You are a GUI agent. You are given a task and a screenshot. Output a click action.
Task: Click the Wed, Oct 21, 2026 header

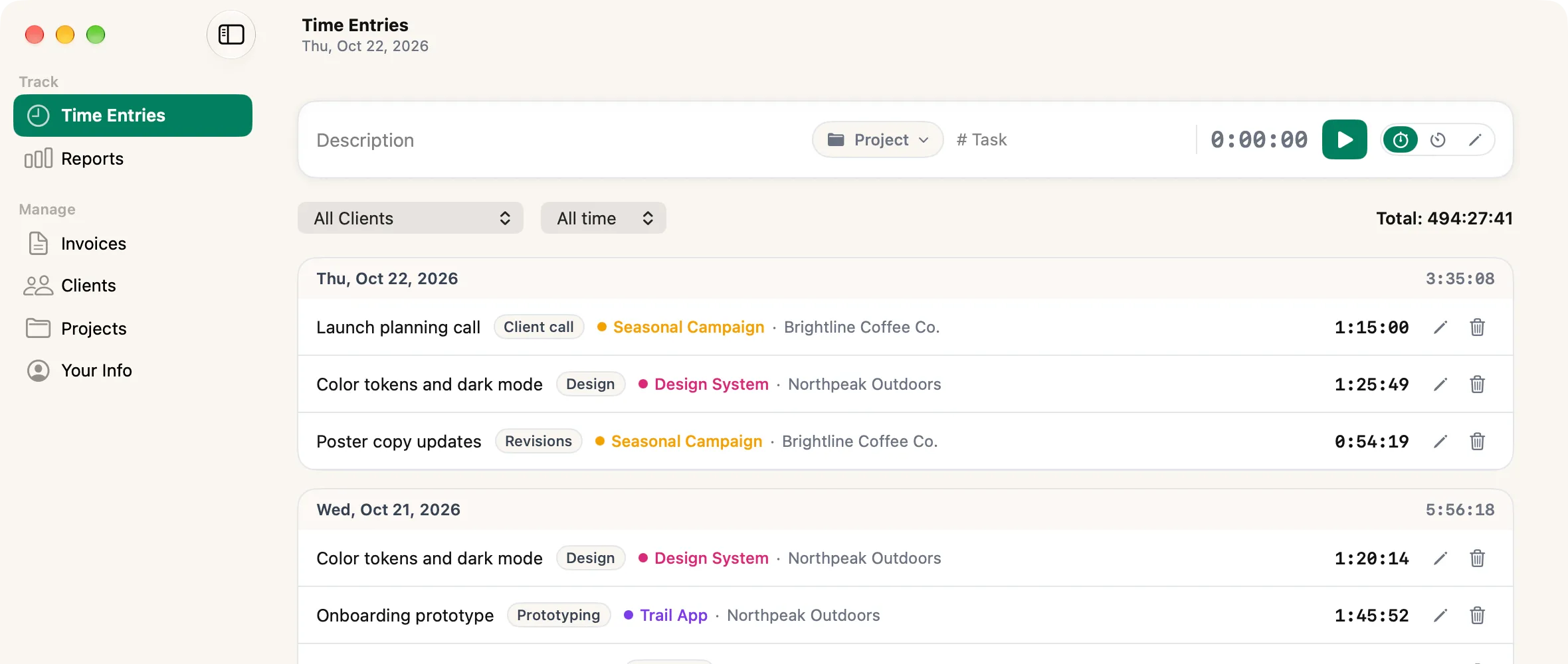point(389,510)
